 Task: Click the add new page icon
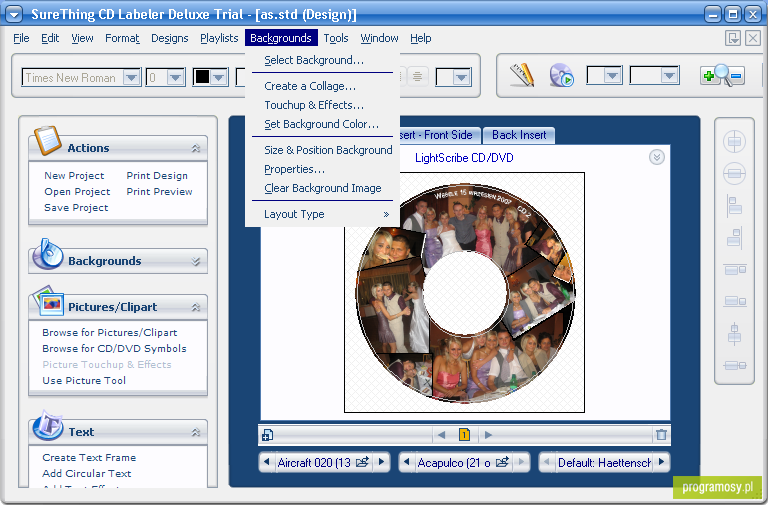tap(267, 434)
